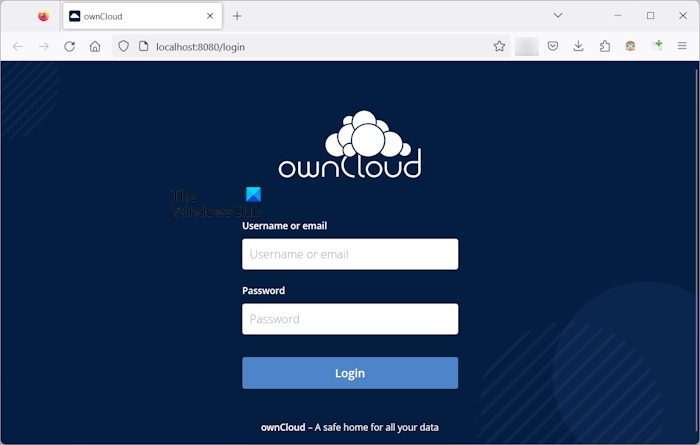This screenshot has width=700, height=445.
Task: Click the blue Login button
Action: (x=350, y=373)
